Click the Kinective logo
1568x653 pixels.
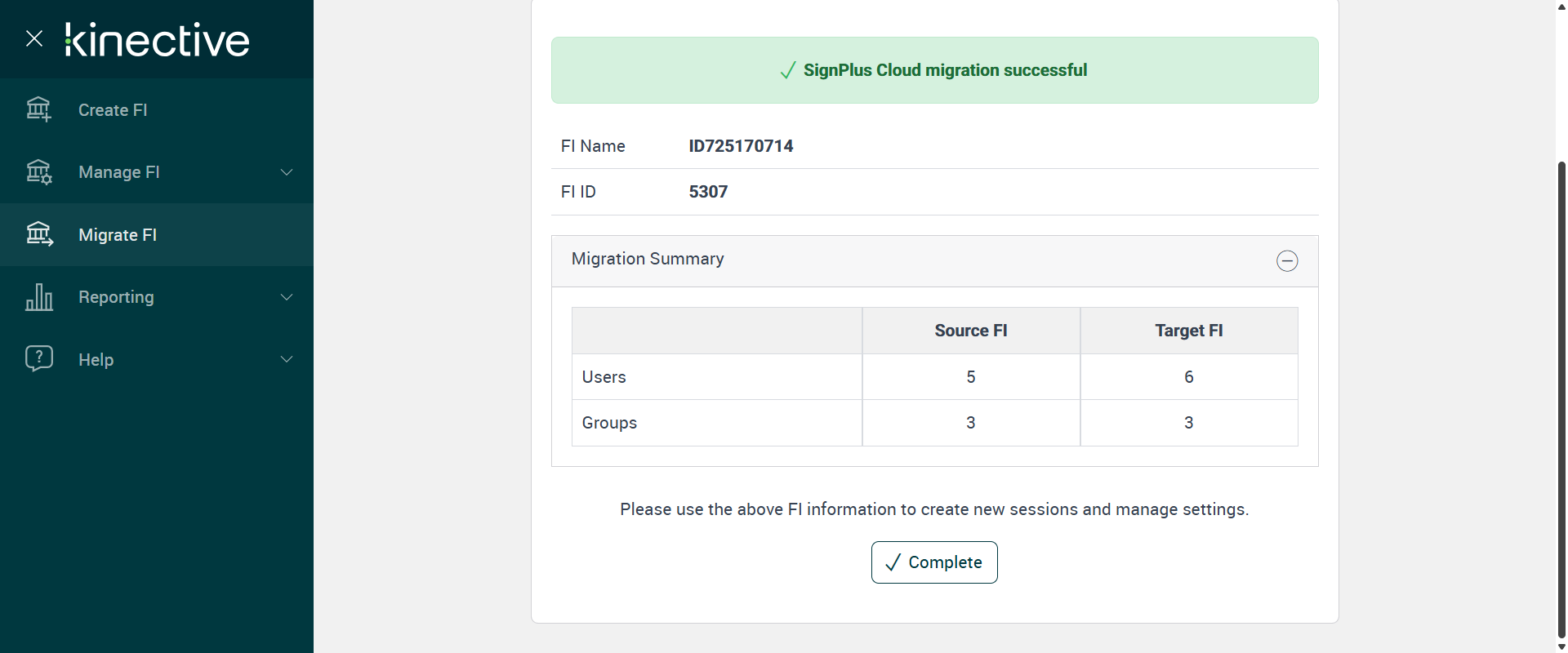point(157,40)
